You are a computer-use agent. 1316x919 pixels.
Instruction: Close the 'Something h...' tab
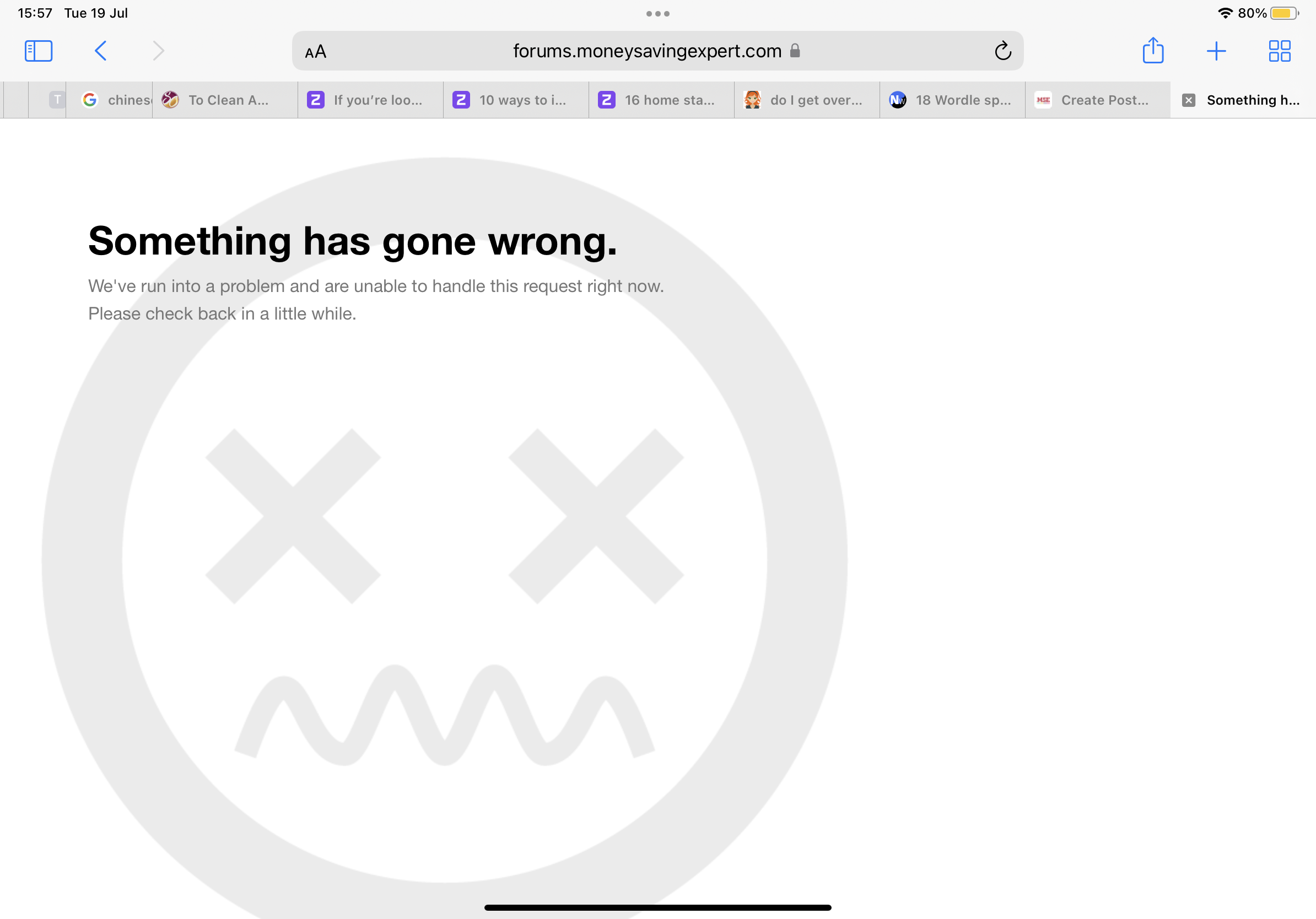click(x=1189, y=100)
